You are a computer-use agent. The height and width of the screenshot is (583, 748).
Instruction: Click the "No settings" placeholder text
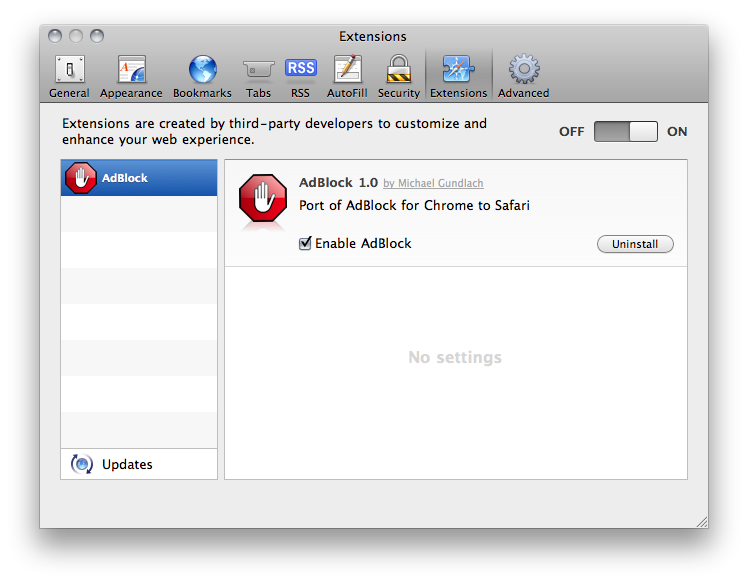click(455, 357)
